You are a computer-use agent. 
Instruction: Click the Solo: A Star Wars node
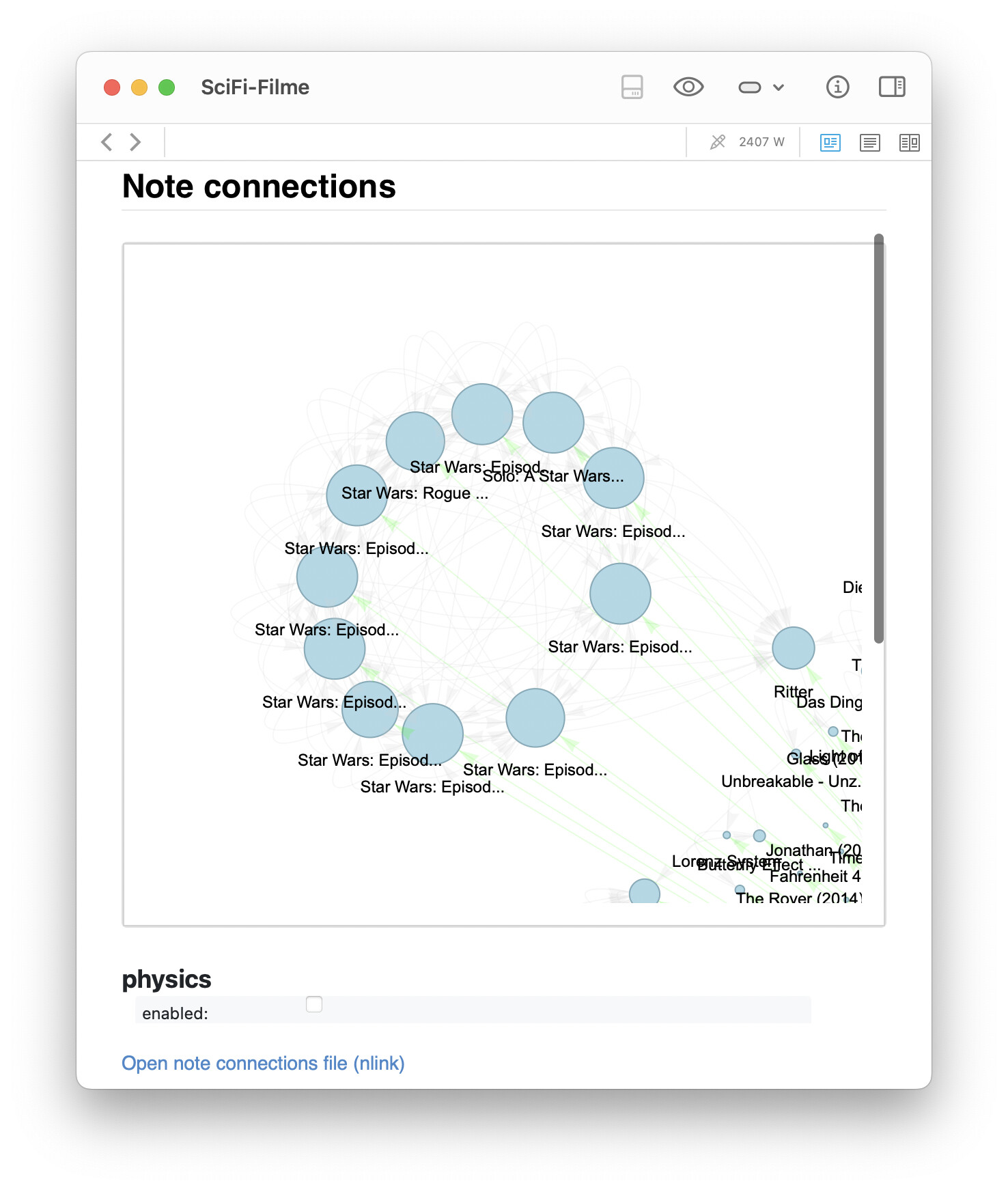[553, 422]
